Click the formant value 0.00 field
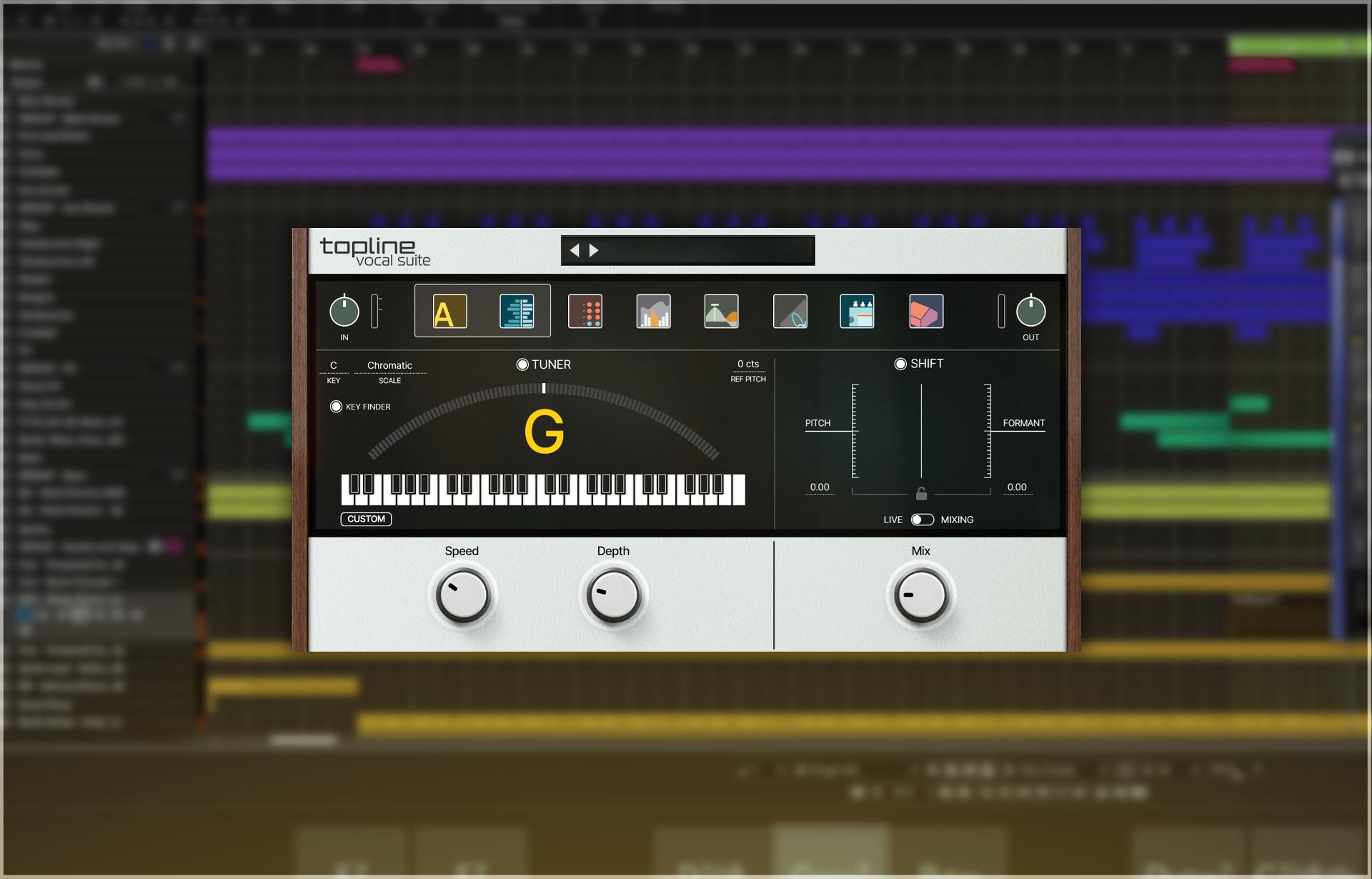Screen dimensions: 1372x879 click(1017, 487)
